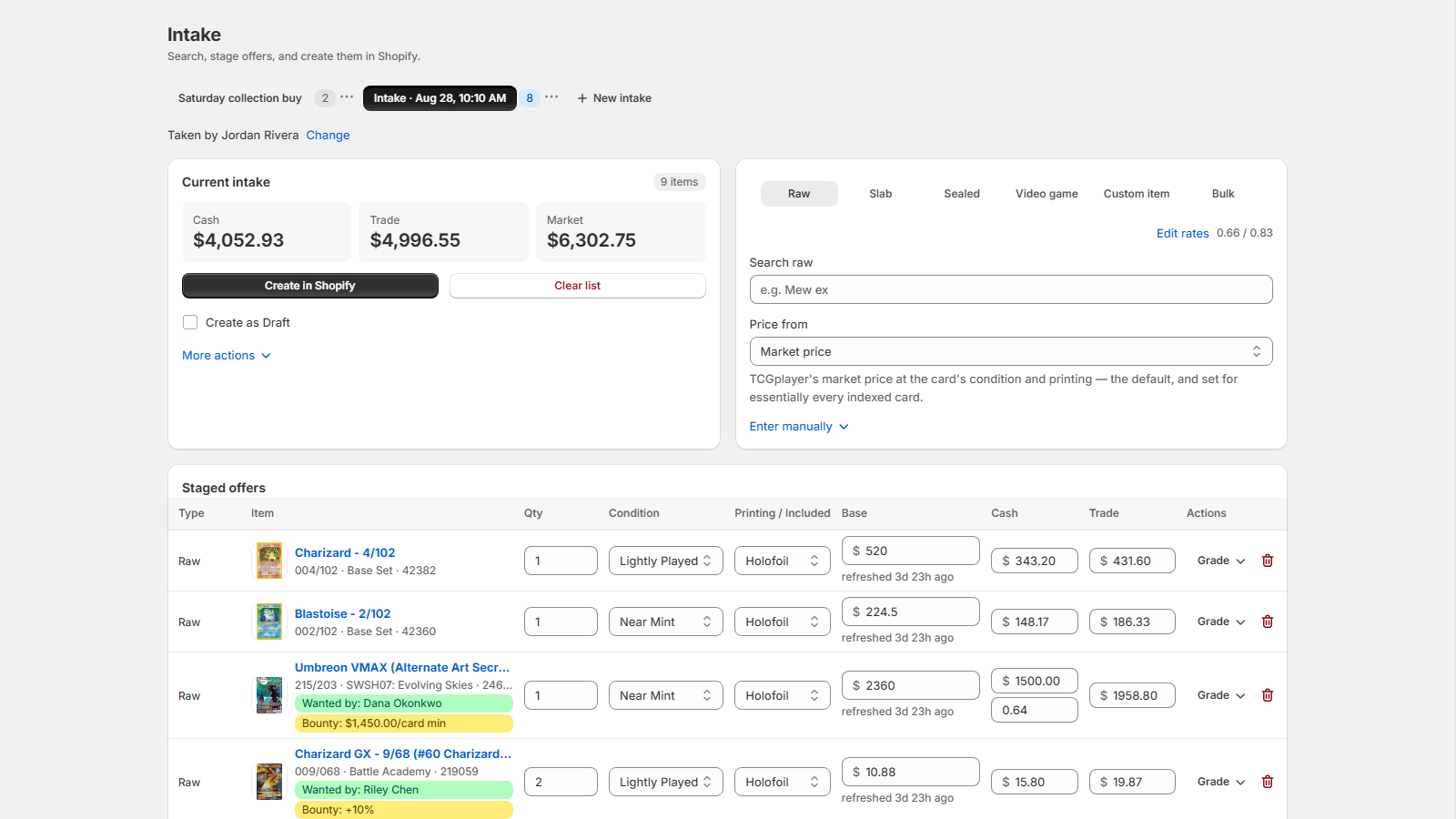Delete the Charizard 4/102 staged offer
The height and width of the screenshot is (819, 1456).
(x=1268, y=561)
